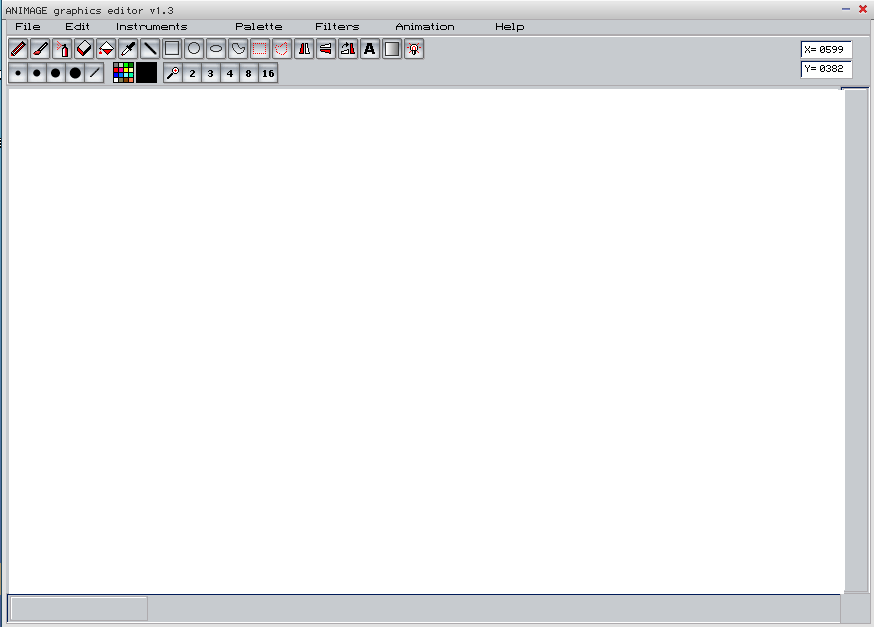Select the Spray can tool
This screenshot has width=874, height=627.
[62, 49]
